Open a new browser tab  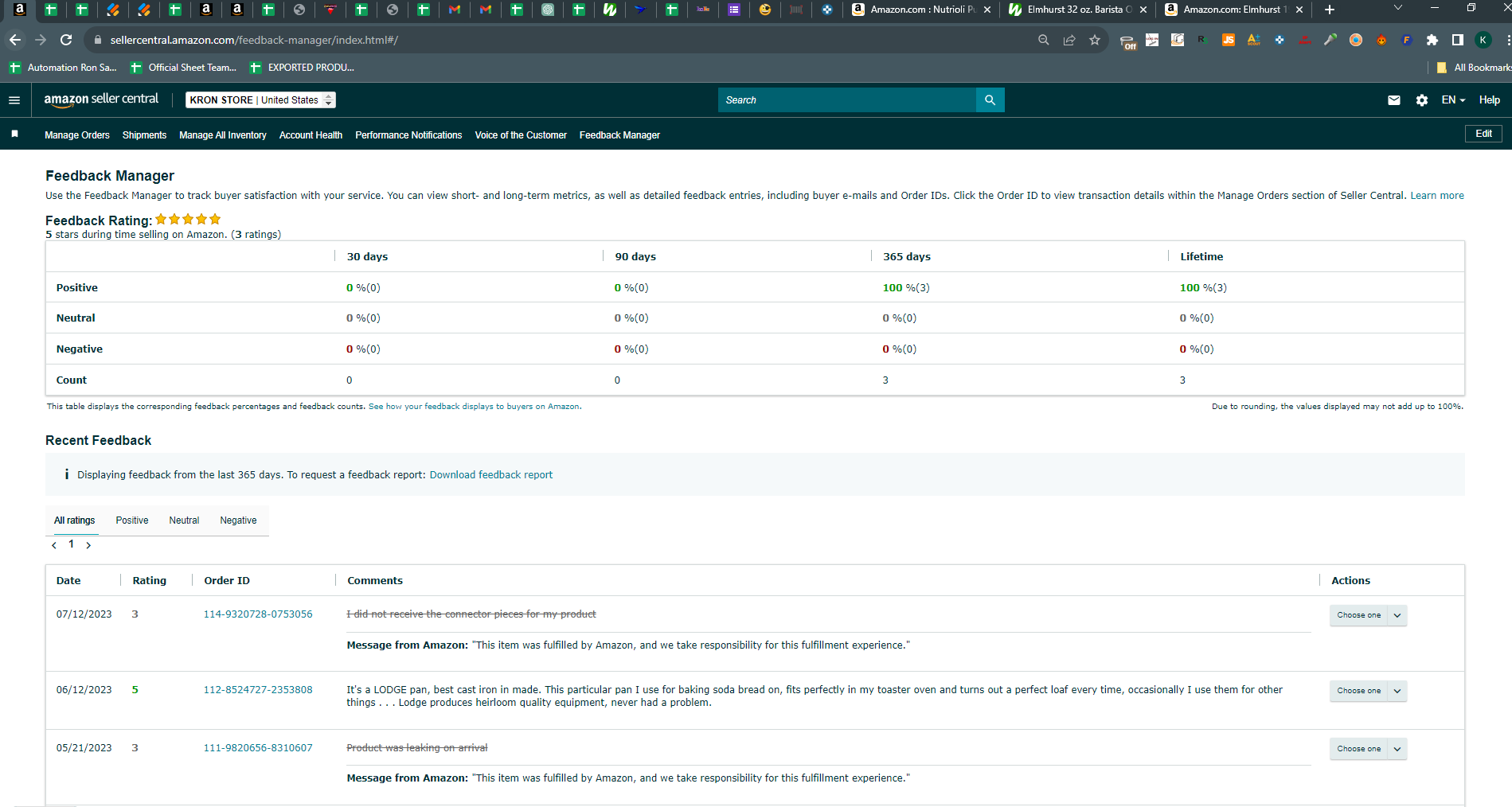point(1330,10)
